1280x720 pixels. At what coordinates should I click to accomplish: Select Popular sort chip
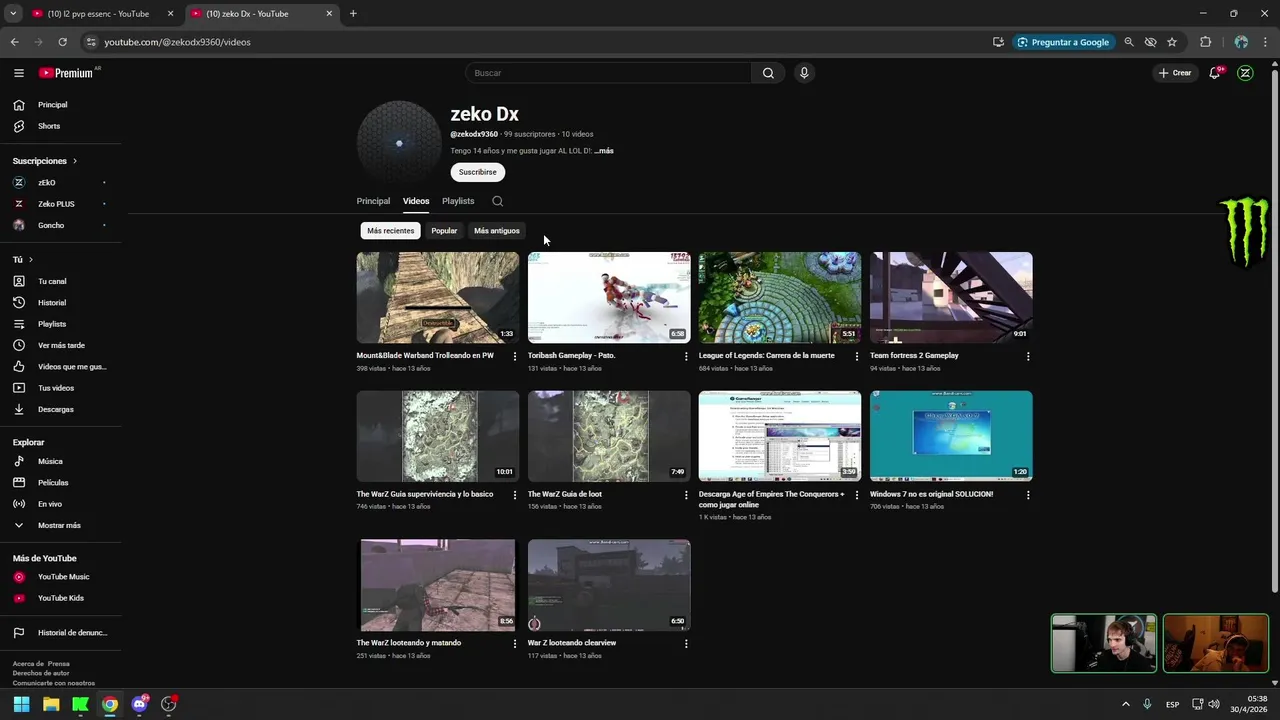(x=444, y=231)
